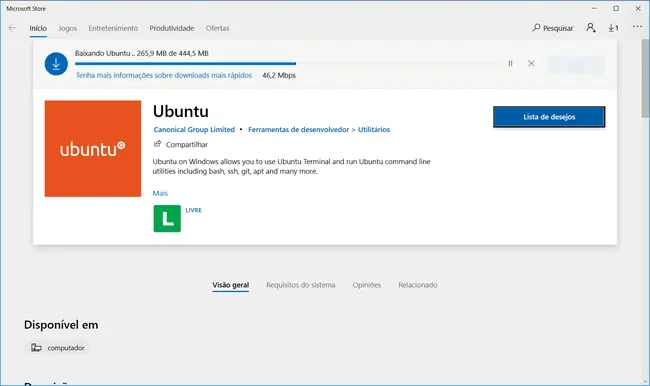Image resolution: width=650 pixels, height=386 pixels.
Task: Expand description with Mais link
Action: point(160,193)
